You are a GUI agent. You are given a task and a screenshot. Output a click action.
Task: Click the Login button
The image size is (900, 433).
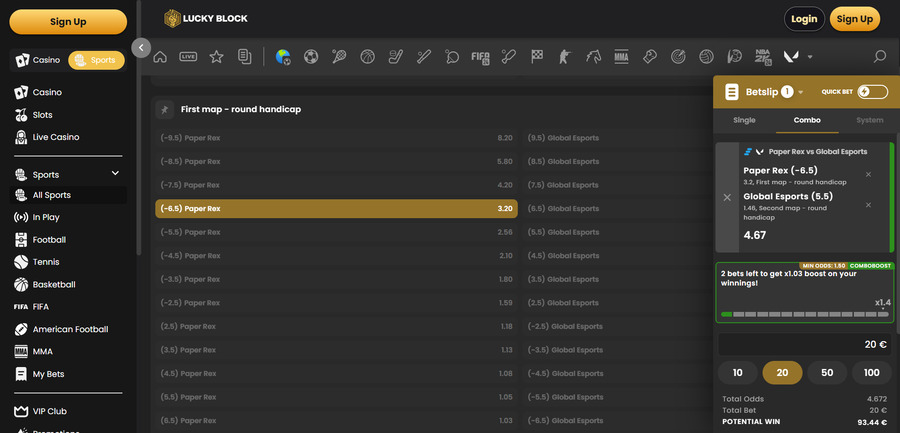click(x=804, y=19)
